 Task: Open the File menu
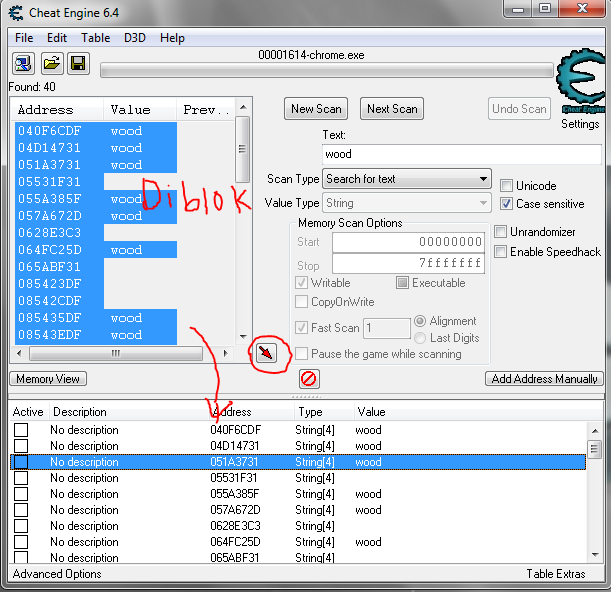[24, 38]
